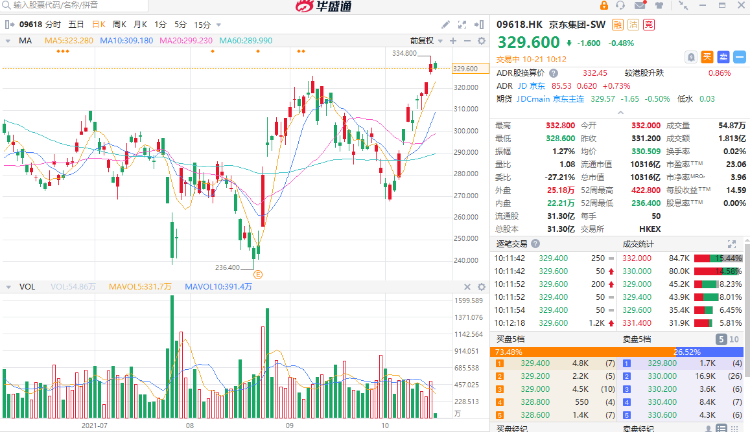
Task: Collapse right panel icon in chart toolbar
Action: [479, 24]
